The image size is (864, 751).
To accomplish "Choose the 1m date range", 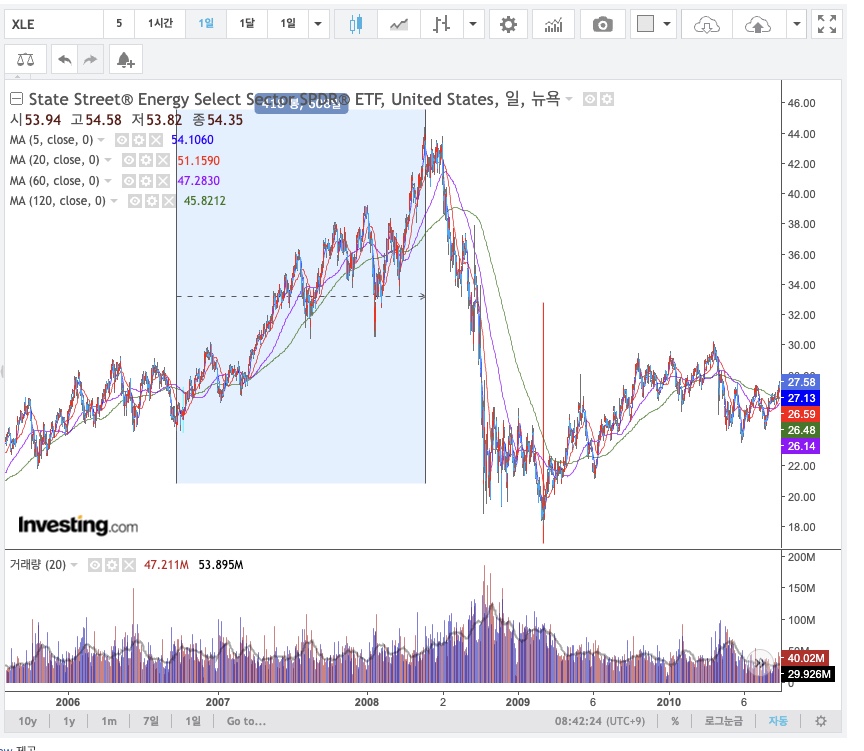I will (x=109, y=721).
